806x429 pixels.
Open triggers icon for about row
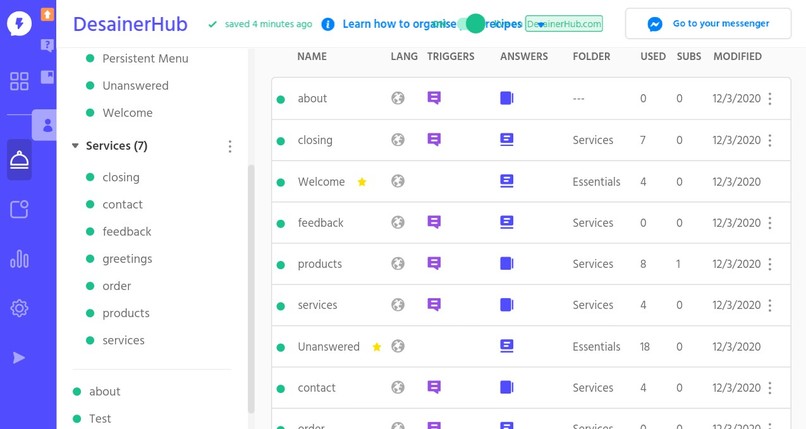[x=434, y=98]
